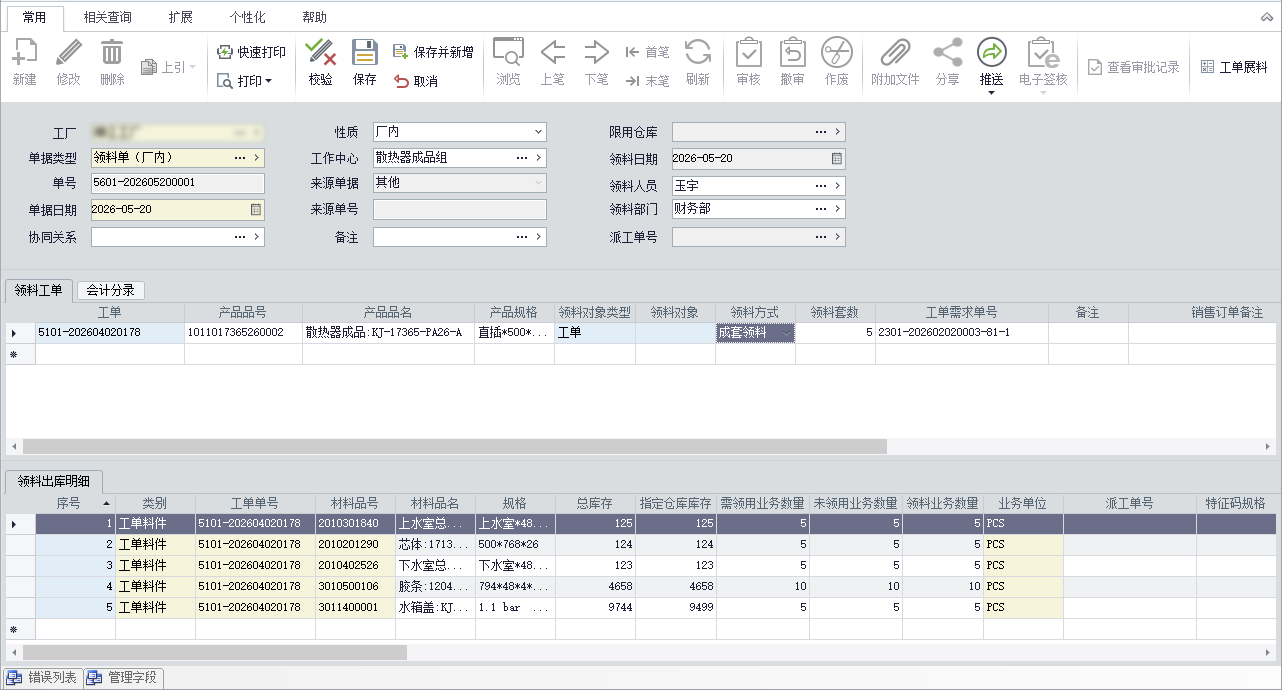
Task: Click the horizontal scrollbar of 领料出库明细 grid
Action: click(x=215, y=652)
